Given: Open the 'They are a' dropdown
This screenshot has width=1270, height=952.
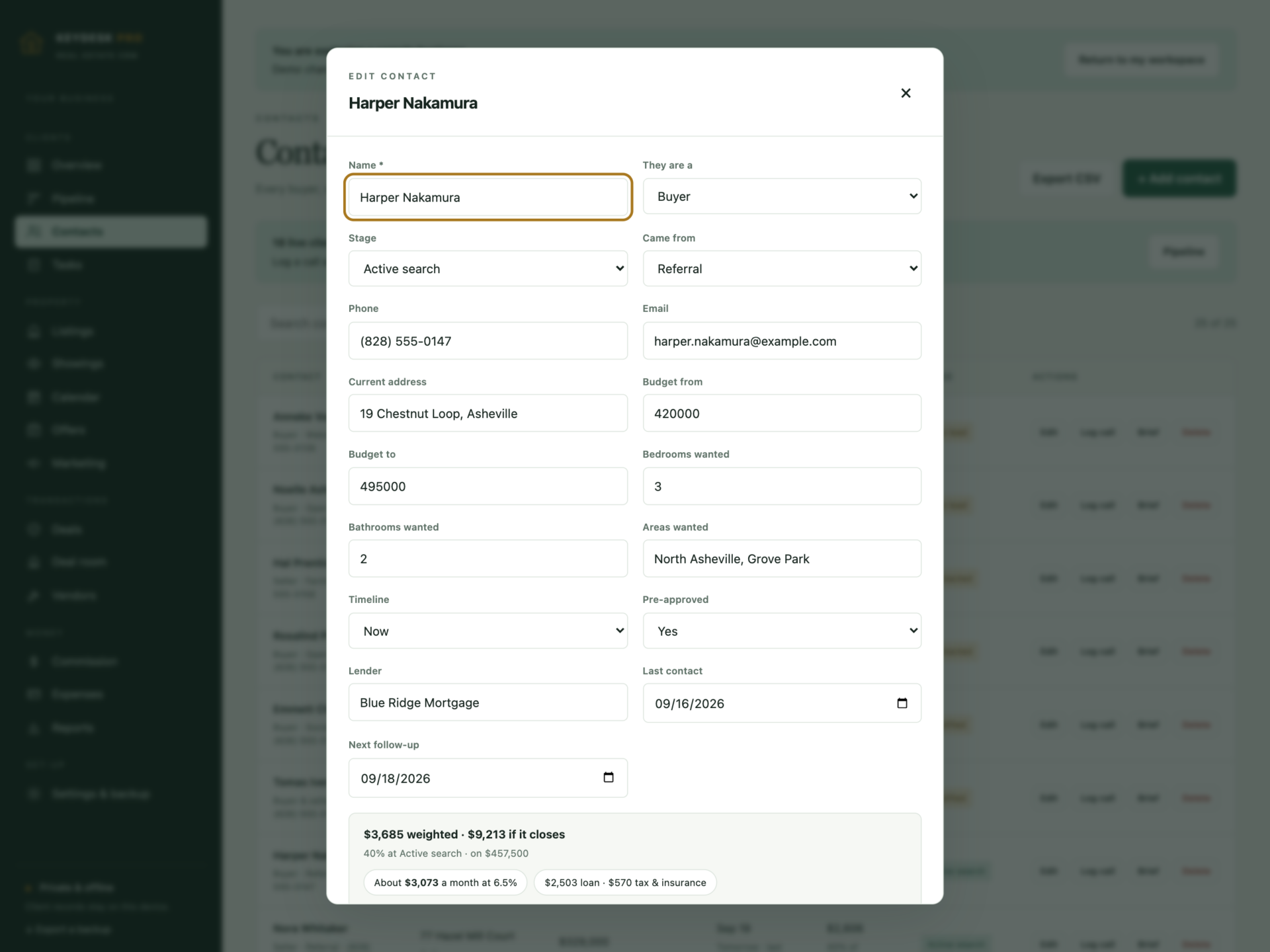Looking at the screenshot, I should [x=782, y=196].
